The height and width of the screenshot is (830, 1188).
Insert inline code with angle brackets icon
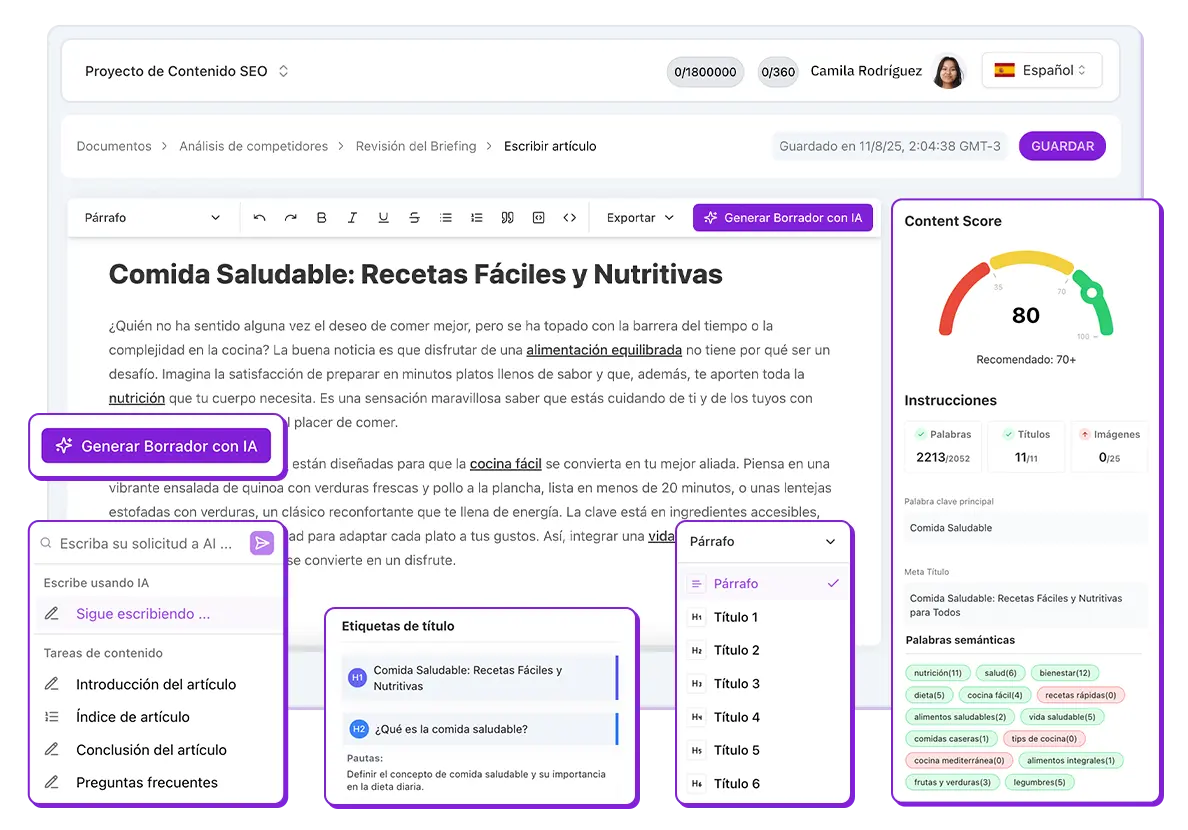pos(570,218)
